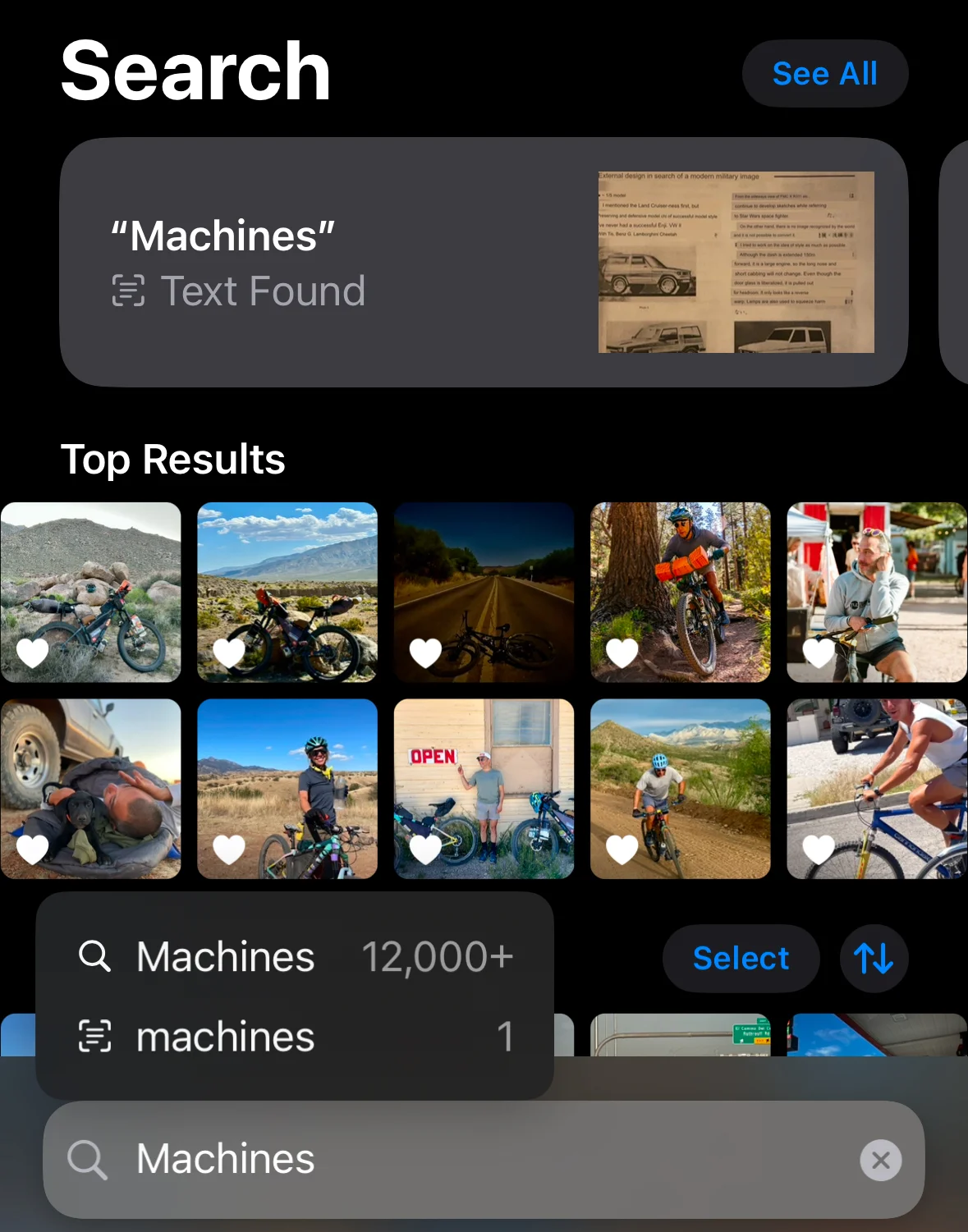Tap the sort arrows icon
968x1232 pixels.
(874, 958)
